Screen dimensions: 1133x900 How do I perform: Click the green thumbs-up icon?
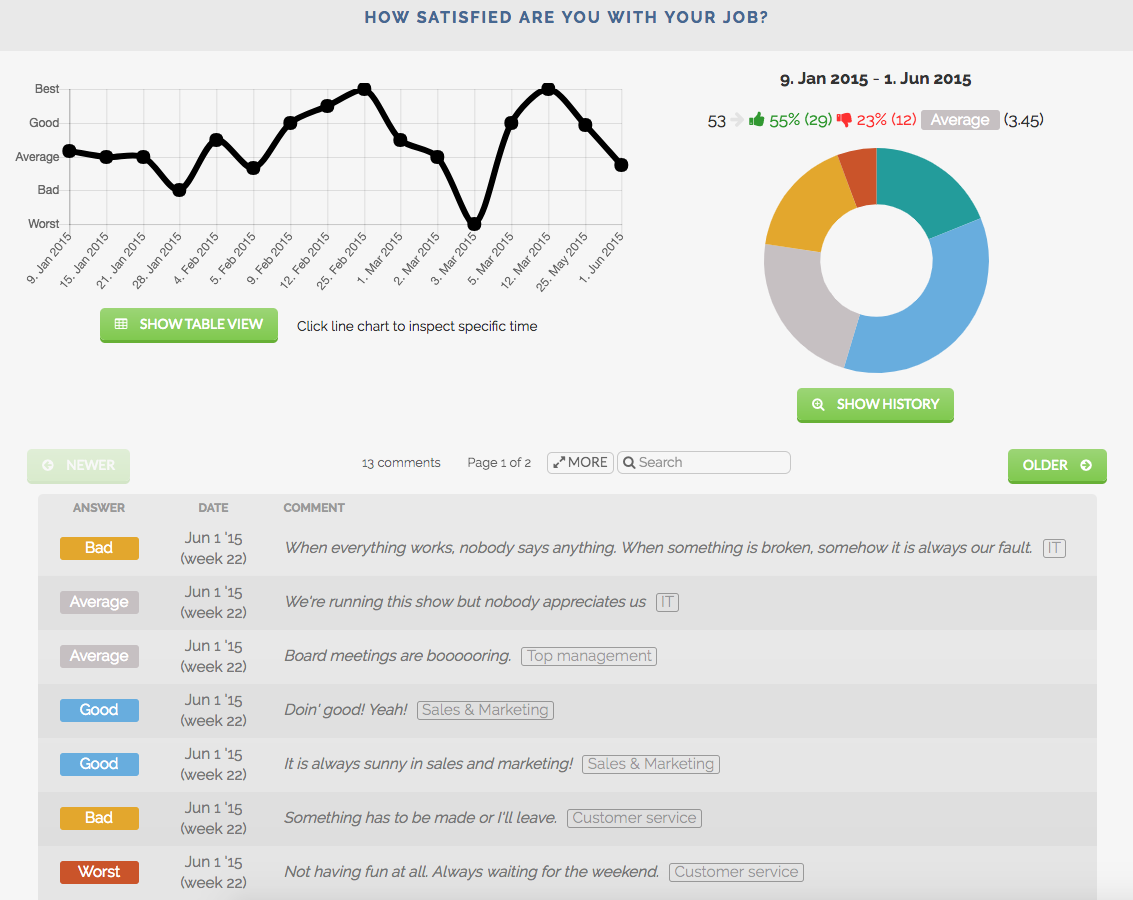click(757, 119)
